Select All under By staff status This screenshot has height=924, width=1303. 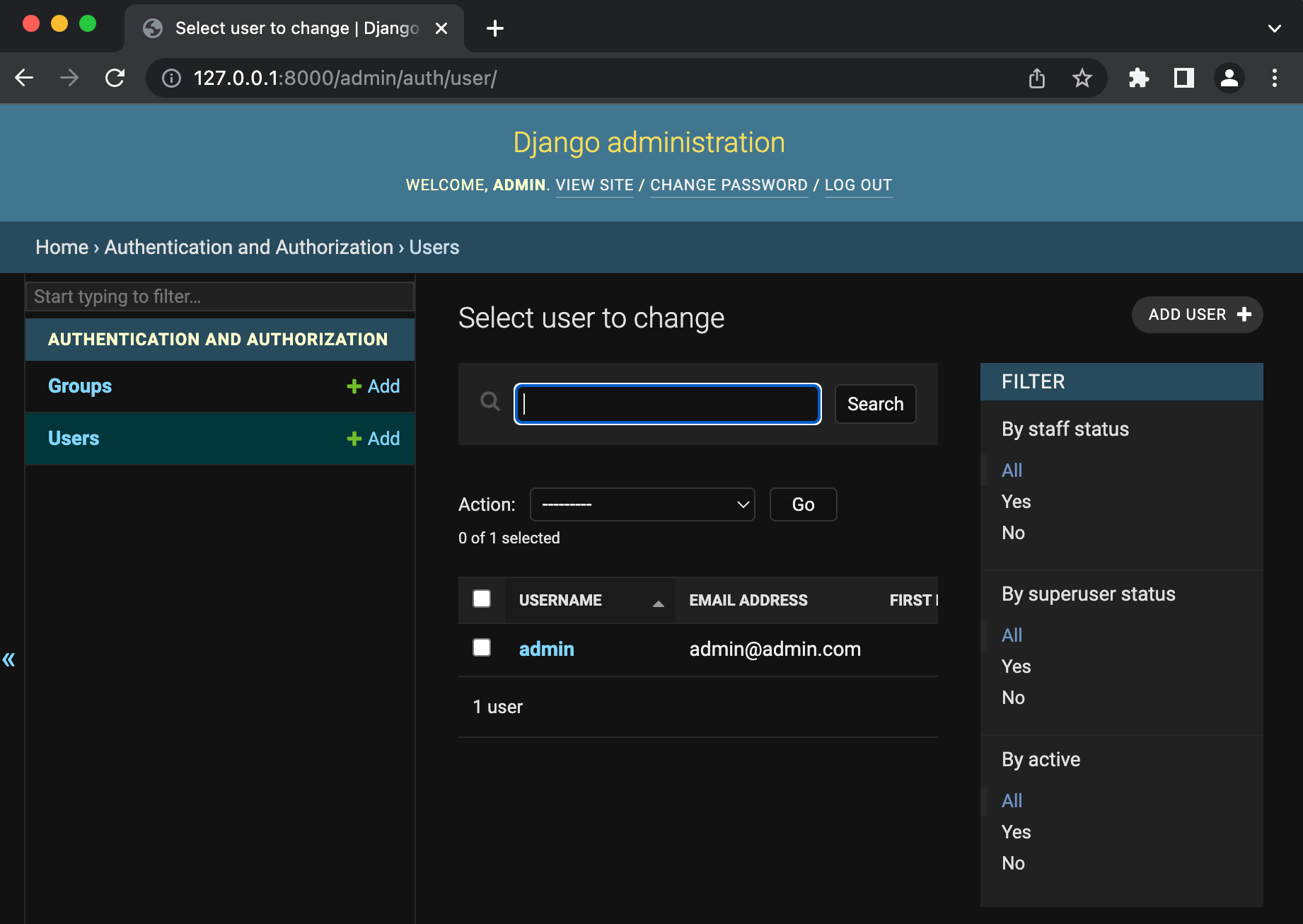(x=1012, y=470)
